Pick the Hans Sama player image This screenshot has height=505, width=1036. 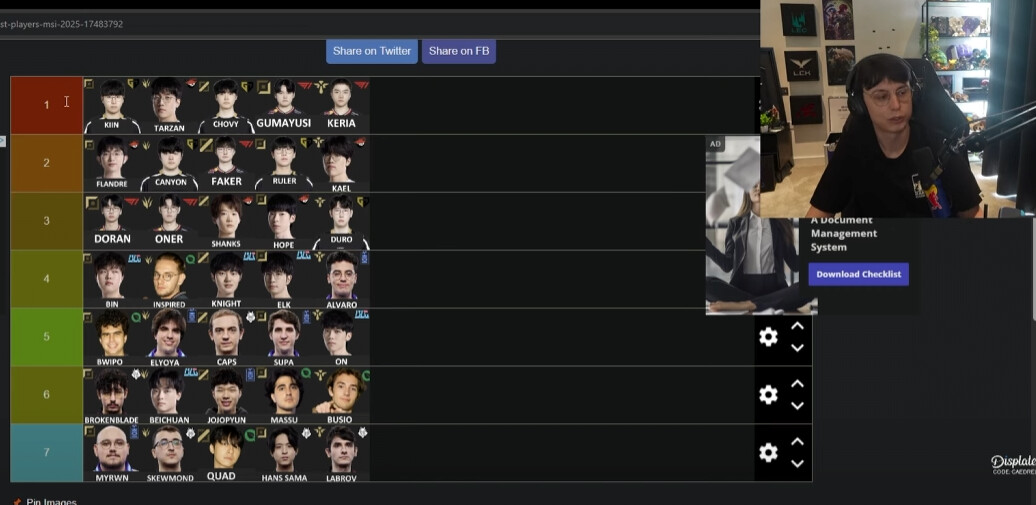coord(283,453)
